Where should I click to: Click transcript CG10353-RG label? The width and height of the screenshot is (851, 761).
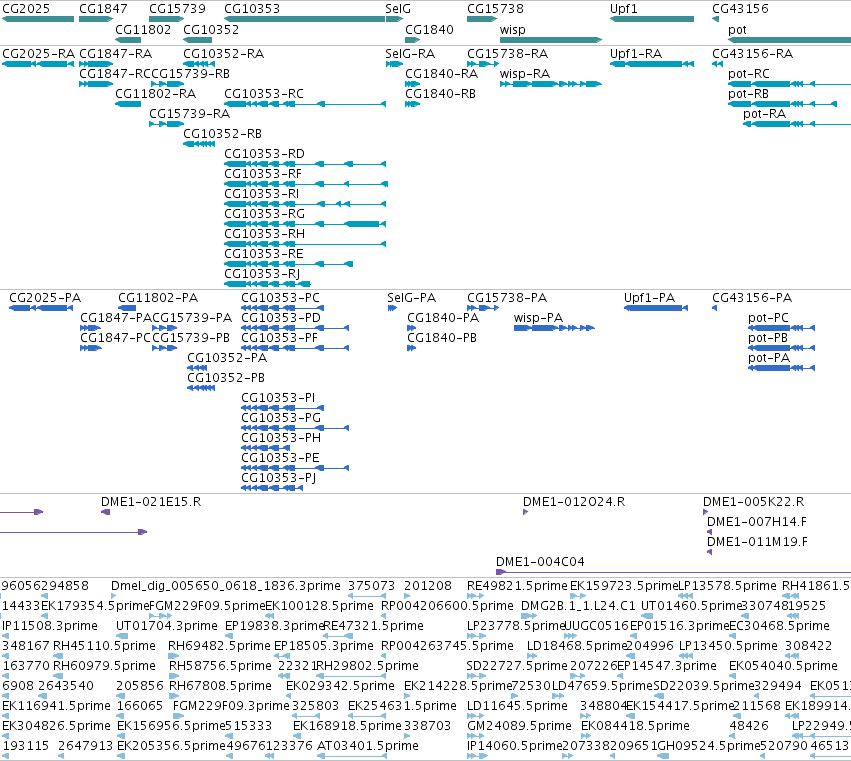[x=265, y=214]
